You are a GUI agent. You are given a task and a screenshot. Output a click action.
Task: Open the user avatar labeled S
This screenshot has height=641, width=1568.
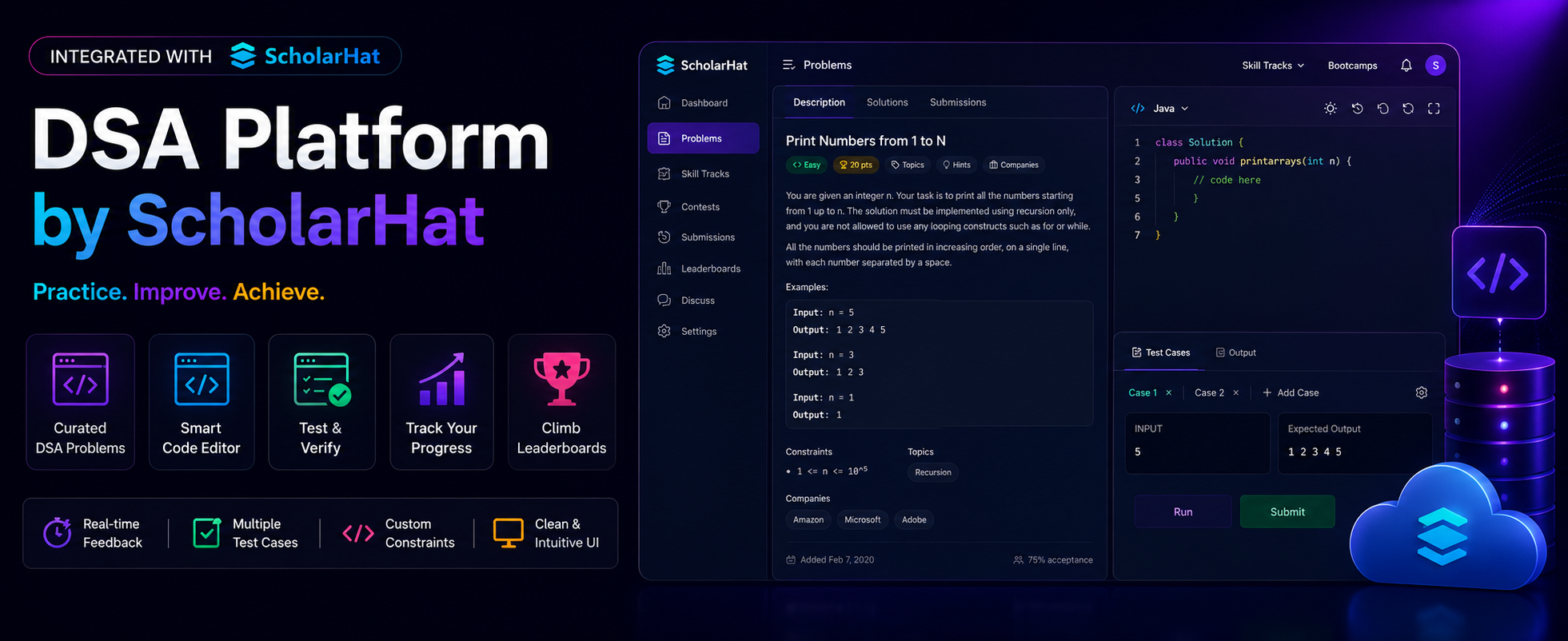[x=1435, y=66]
